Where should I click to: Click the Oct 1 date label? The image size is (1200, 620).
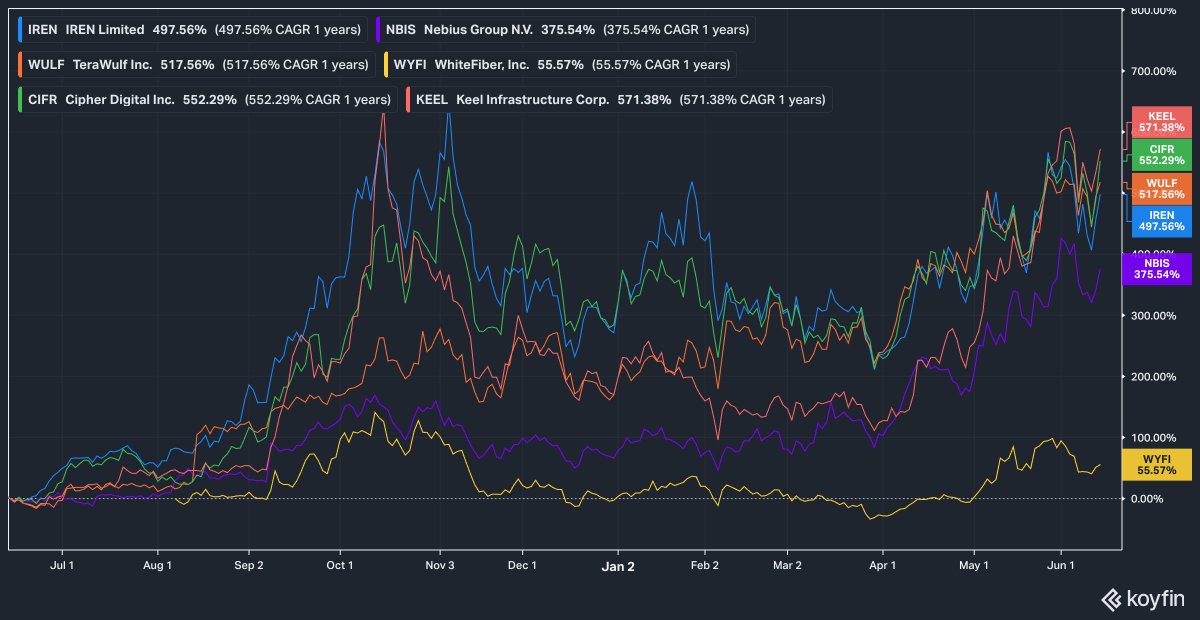click(x=340, y=565)
